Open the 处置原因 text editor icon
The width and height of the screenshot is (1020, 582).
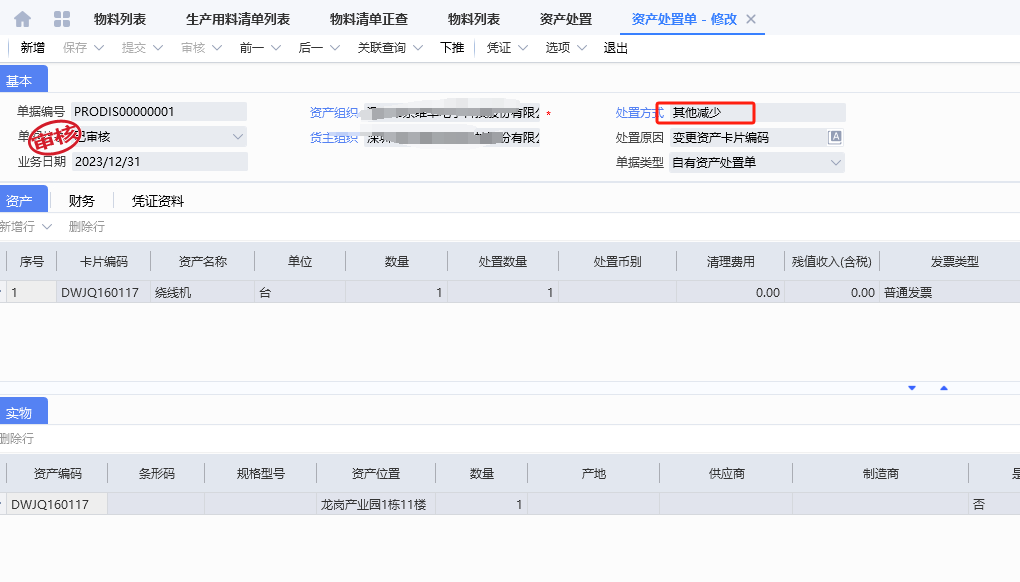(833, 137)
